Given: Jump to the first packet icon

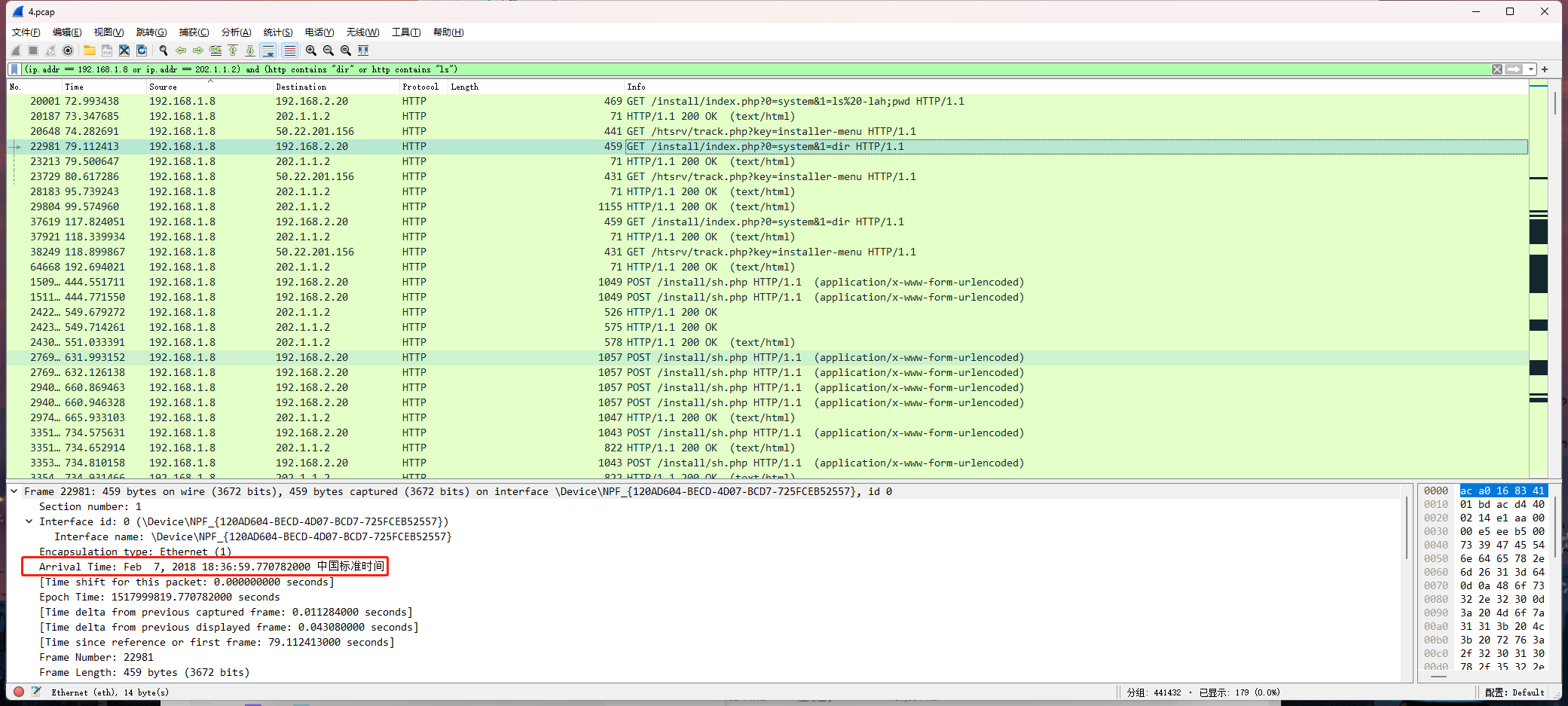Looking at the screenshot, I should click(233, 50).
